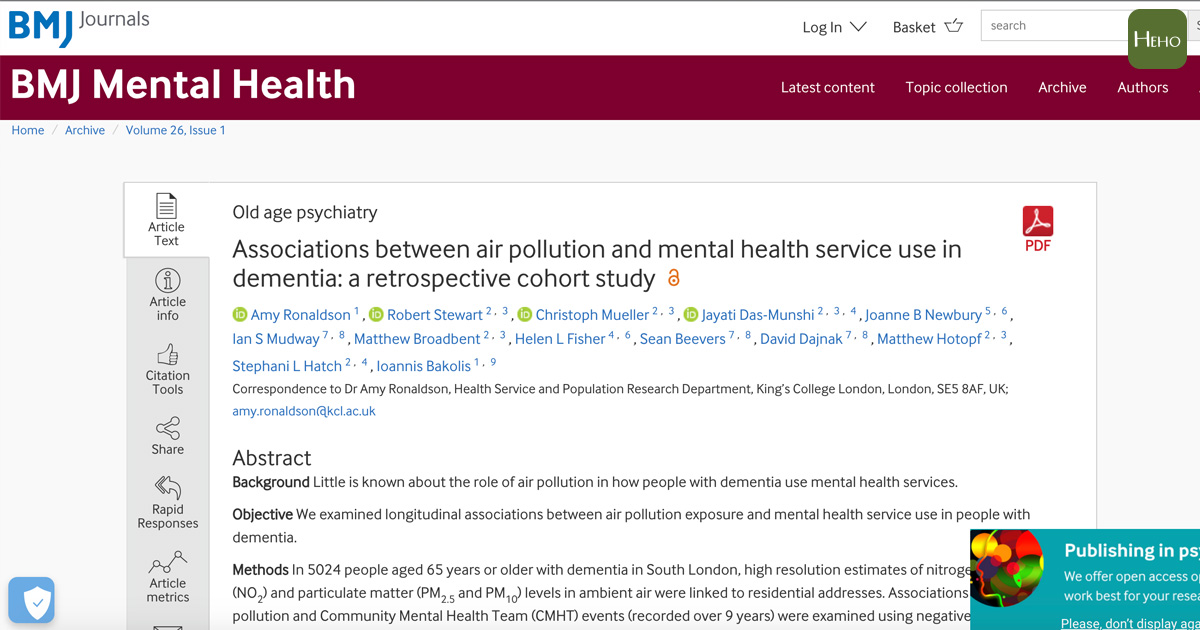The width and height of the screenshot is (1200, 630).
Task: Click the BMJ Journals logo
Action: pos(79,26)
